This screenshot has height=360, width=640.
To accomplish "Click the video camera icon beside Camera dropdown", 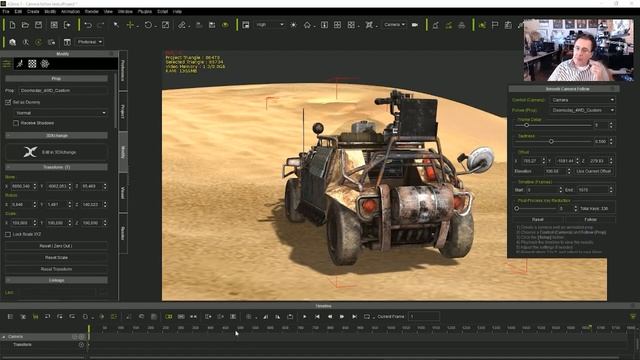I will [415, 25].
